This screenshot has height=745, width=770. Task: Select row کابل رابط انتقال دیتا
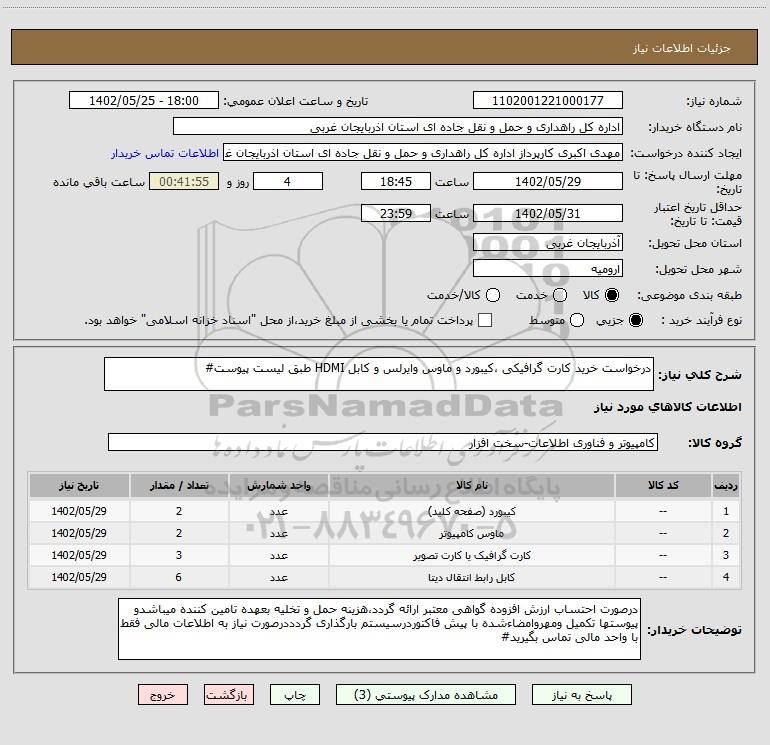[x=385, y=578]
